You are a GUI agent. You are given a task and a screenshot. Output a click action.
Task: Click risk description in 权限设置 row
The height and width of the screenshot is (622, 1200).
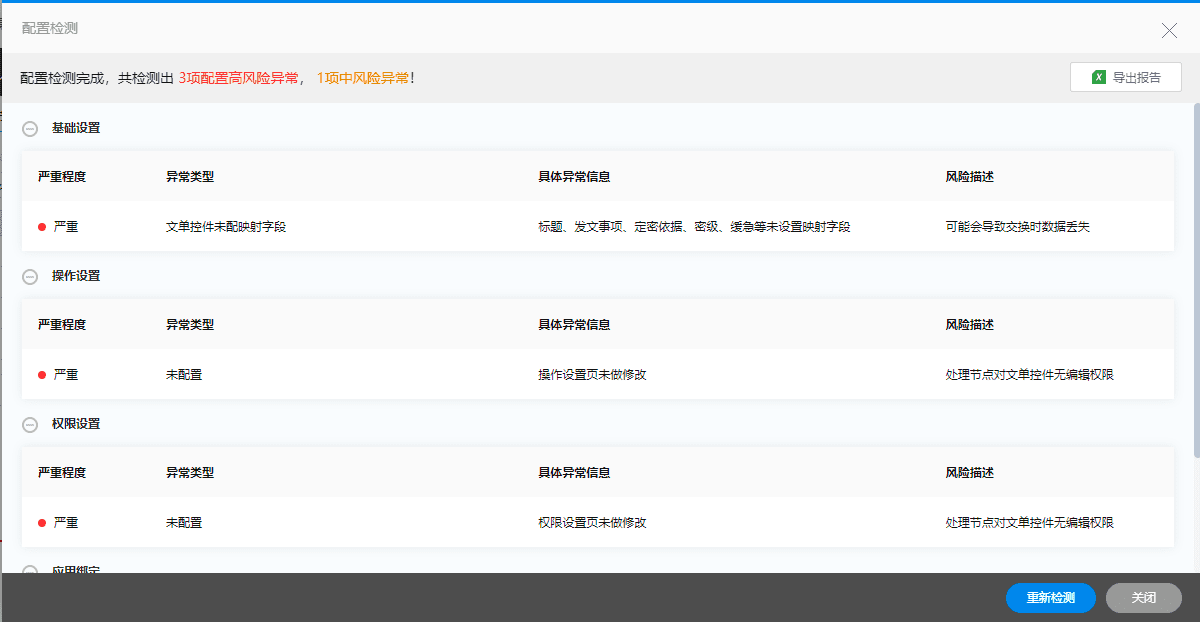(1030, 523)
